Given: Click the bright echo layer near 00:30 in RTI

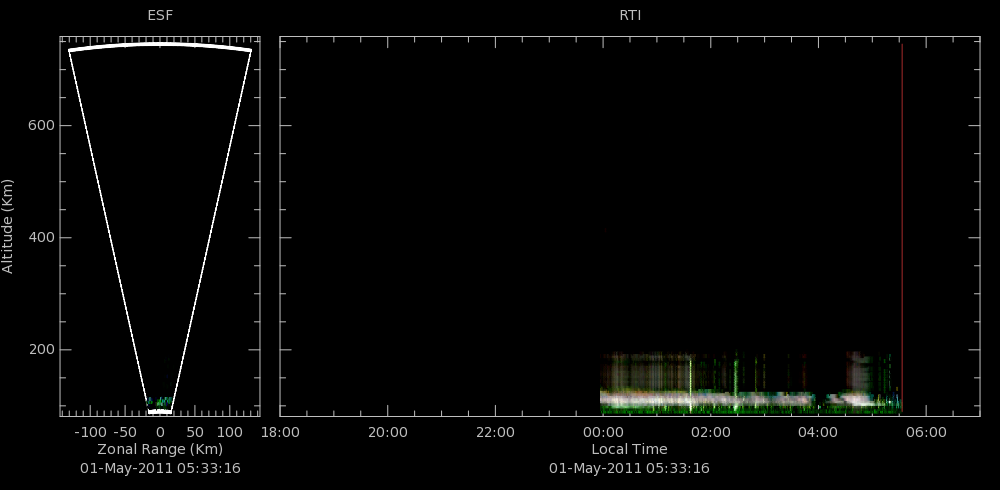Looking at the screenshot, I should 629,400.
